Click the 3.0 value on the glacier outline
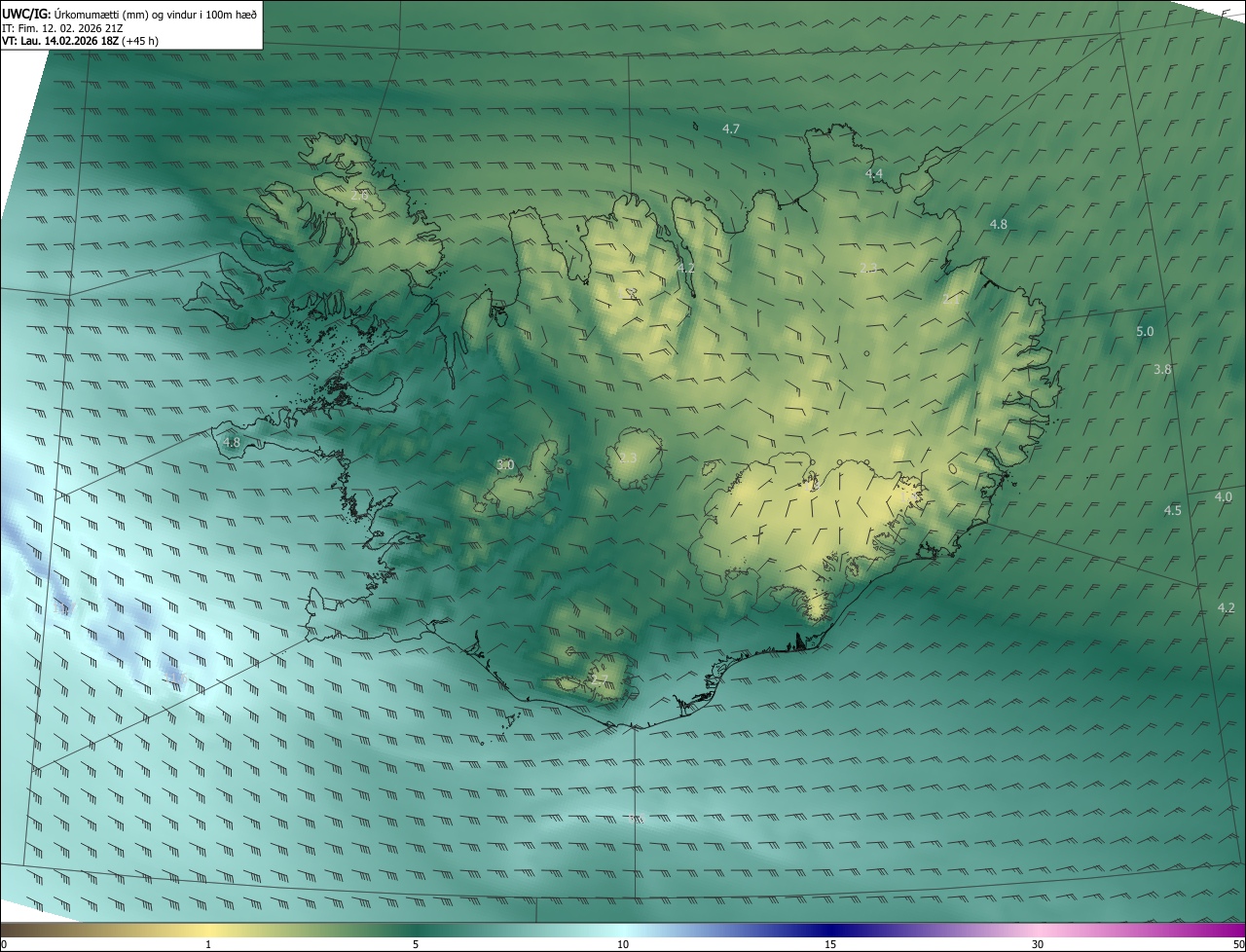Image resolution: width=1246 pixels, height=952 pixels. (505, 464)
